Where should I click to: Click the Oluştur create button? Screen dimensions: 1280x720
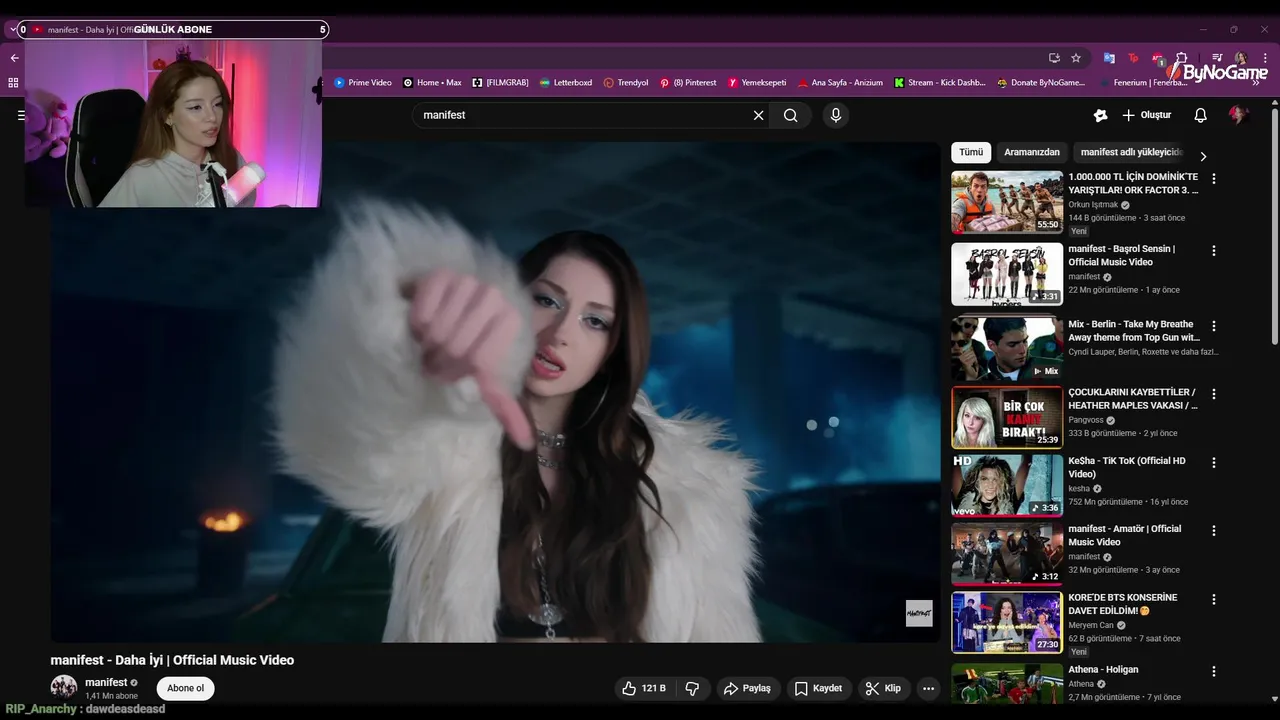(1146, 115)
